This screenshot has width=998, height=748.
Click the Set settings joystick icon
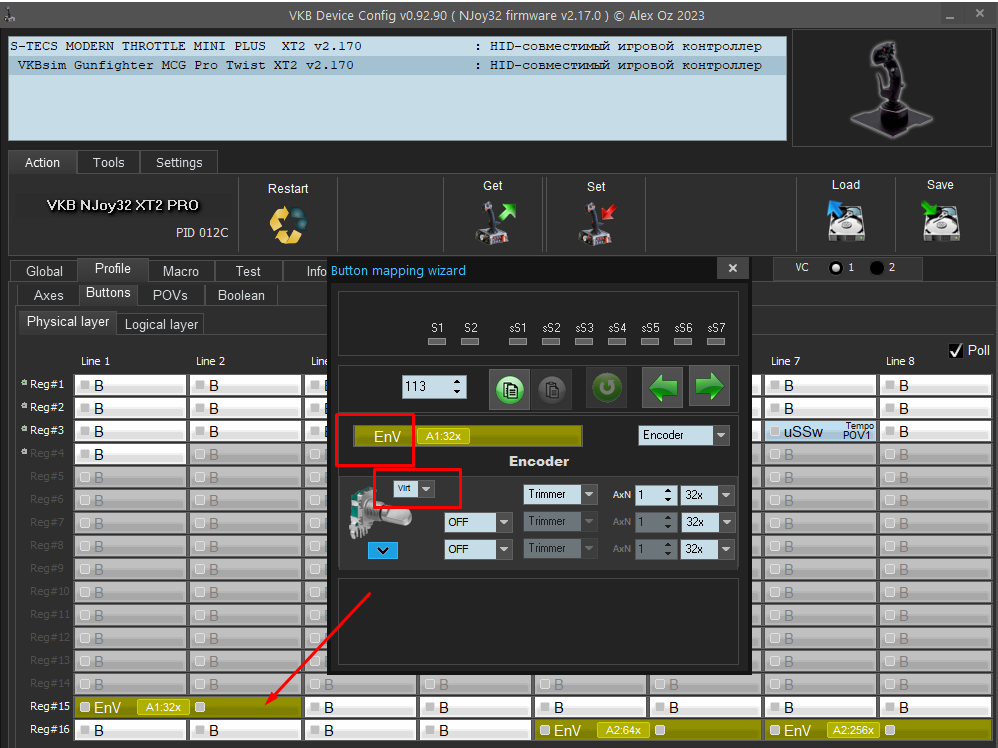pos(597,223)
